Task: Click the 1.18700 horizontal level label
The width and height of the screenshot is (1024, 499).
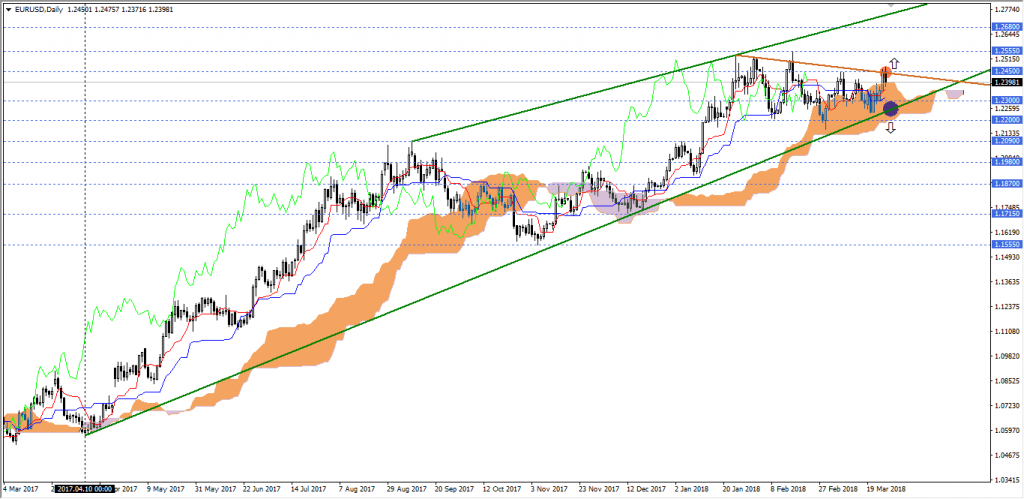Action: 1005,184
